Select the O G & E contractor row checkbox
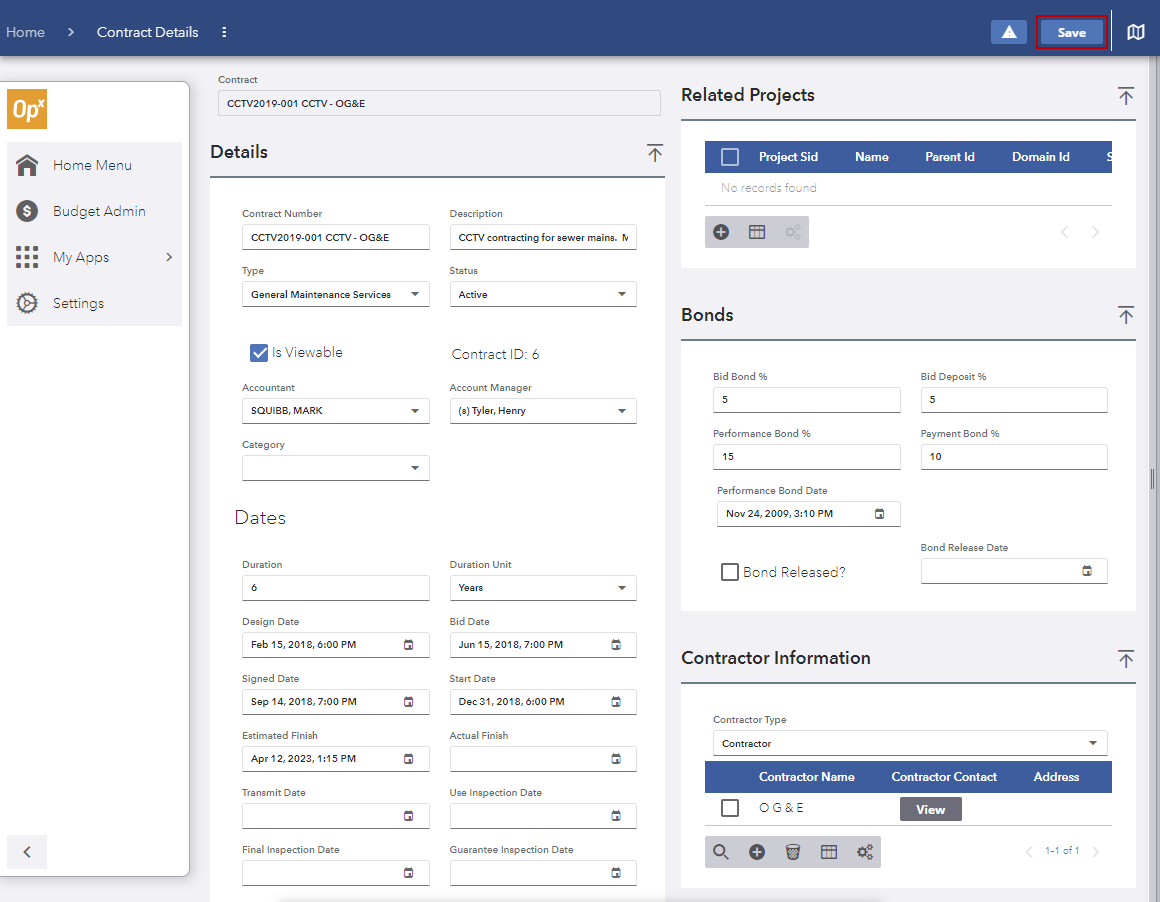The image size is (1160, 902). (x=729, y=807)
